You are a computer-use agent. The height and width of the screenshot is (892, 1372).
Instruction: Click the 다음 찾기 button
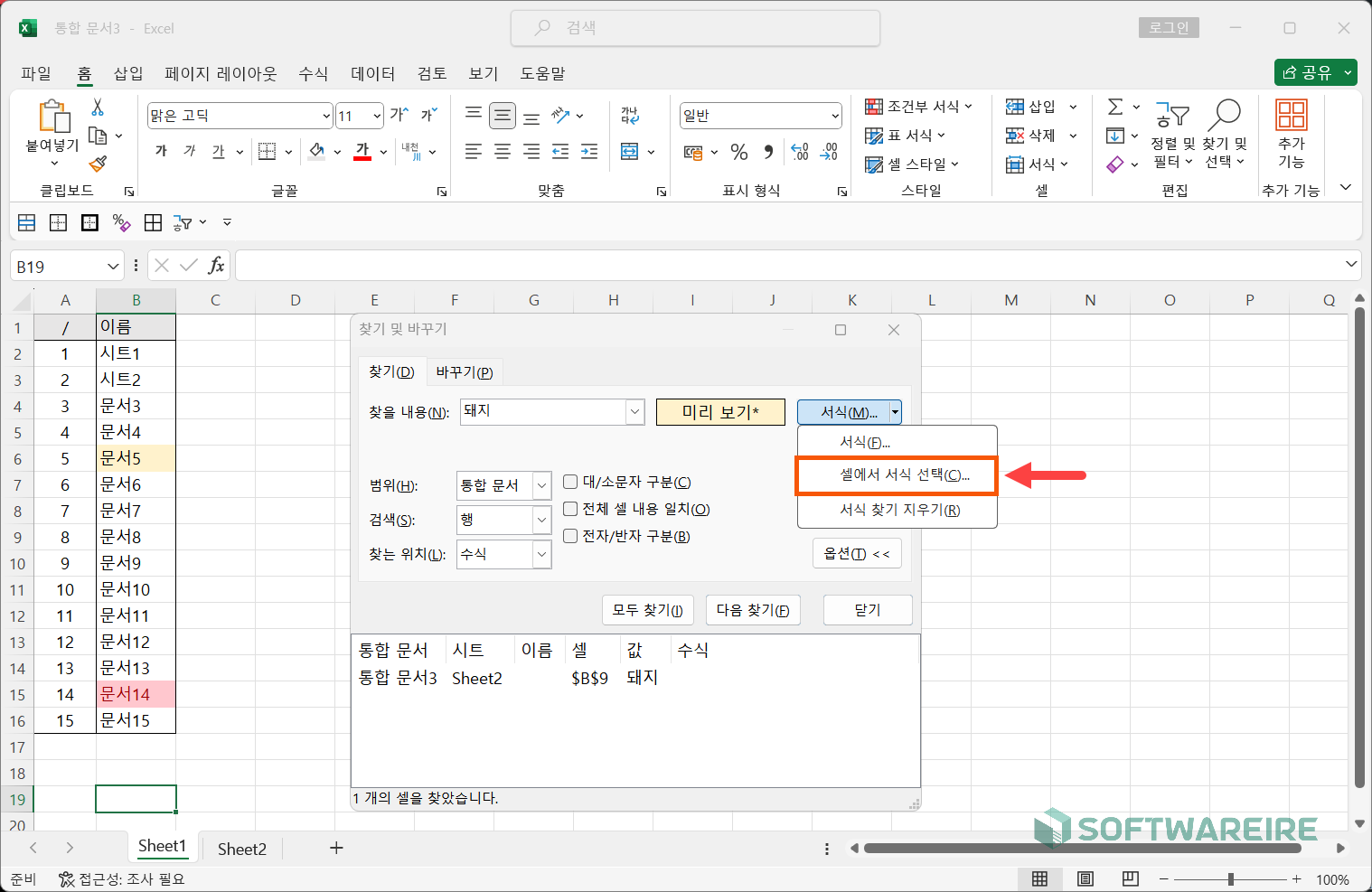752,610
